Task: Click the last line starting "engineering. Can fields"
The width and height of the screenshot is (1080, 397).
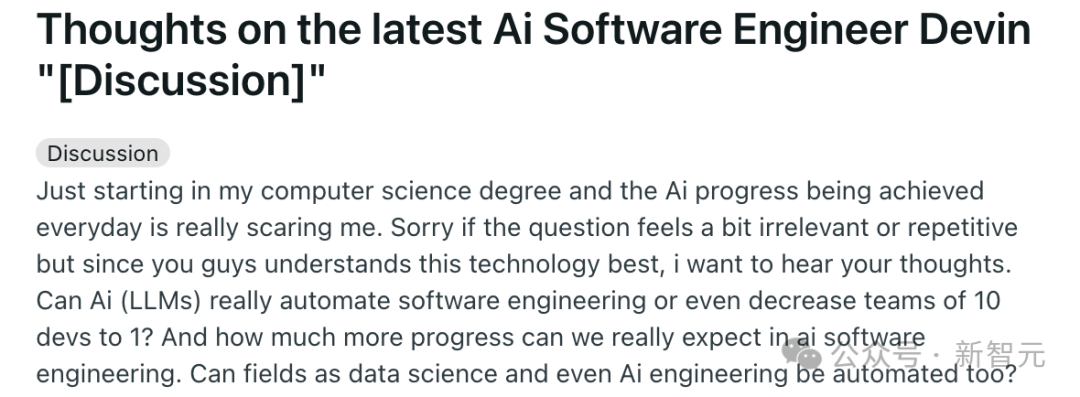Action: coord(526,374)
